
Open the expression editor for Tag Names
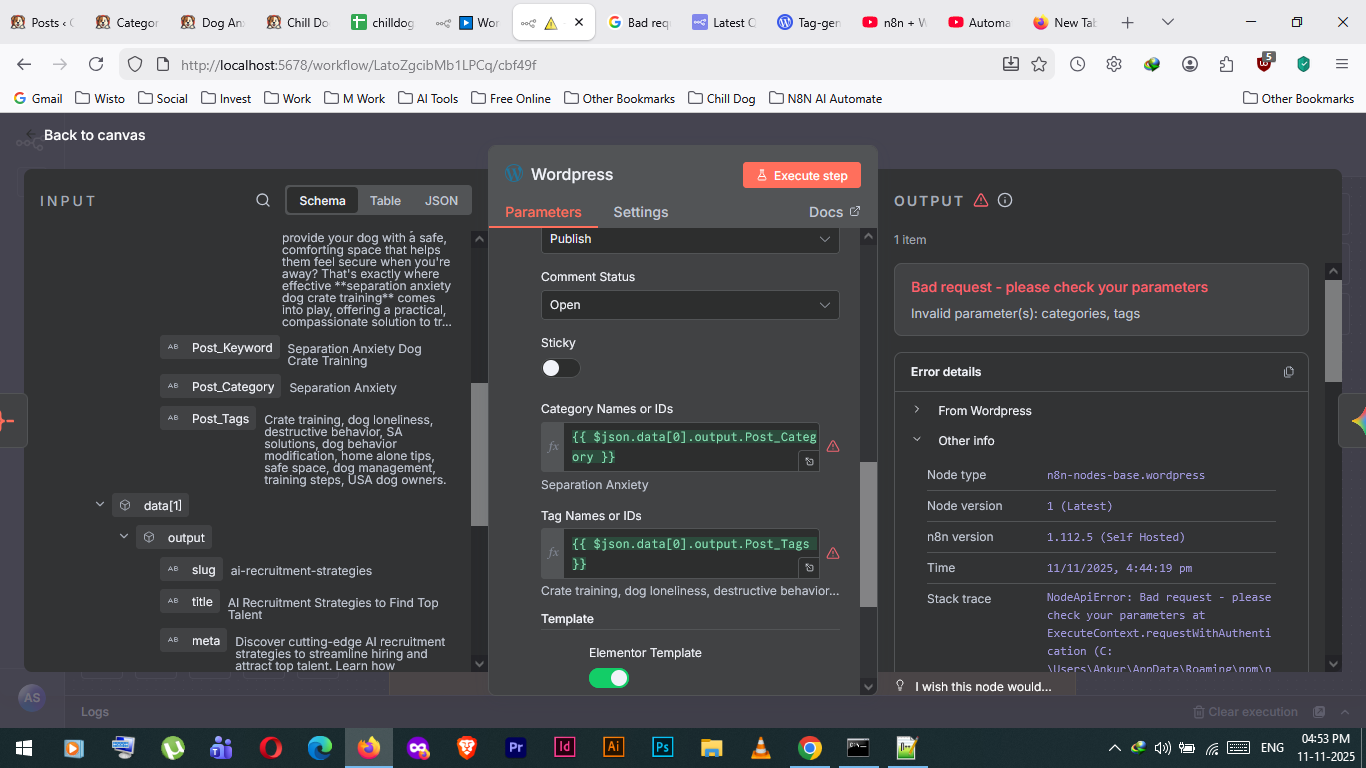coord(809,568)
